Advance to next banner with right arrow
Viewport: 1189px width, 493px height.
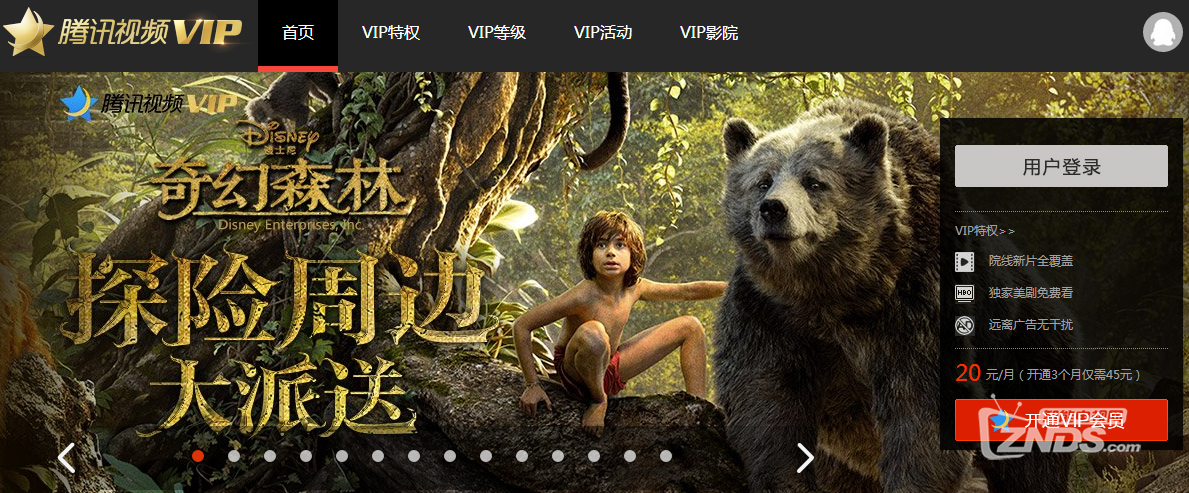805,457
